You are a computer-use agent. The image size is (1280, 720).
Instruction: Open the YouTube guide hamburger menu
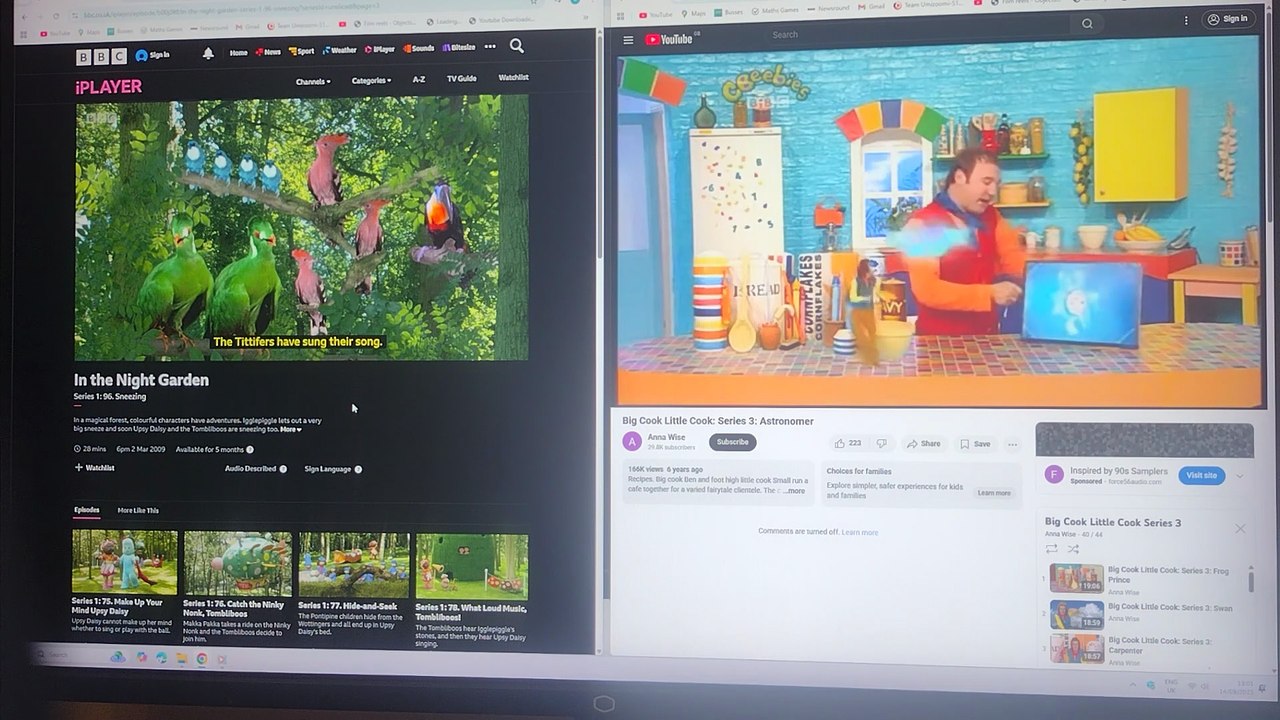pos(628,40)
